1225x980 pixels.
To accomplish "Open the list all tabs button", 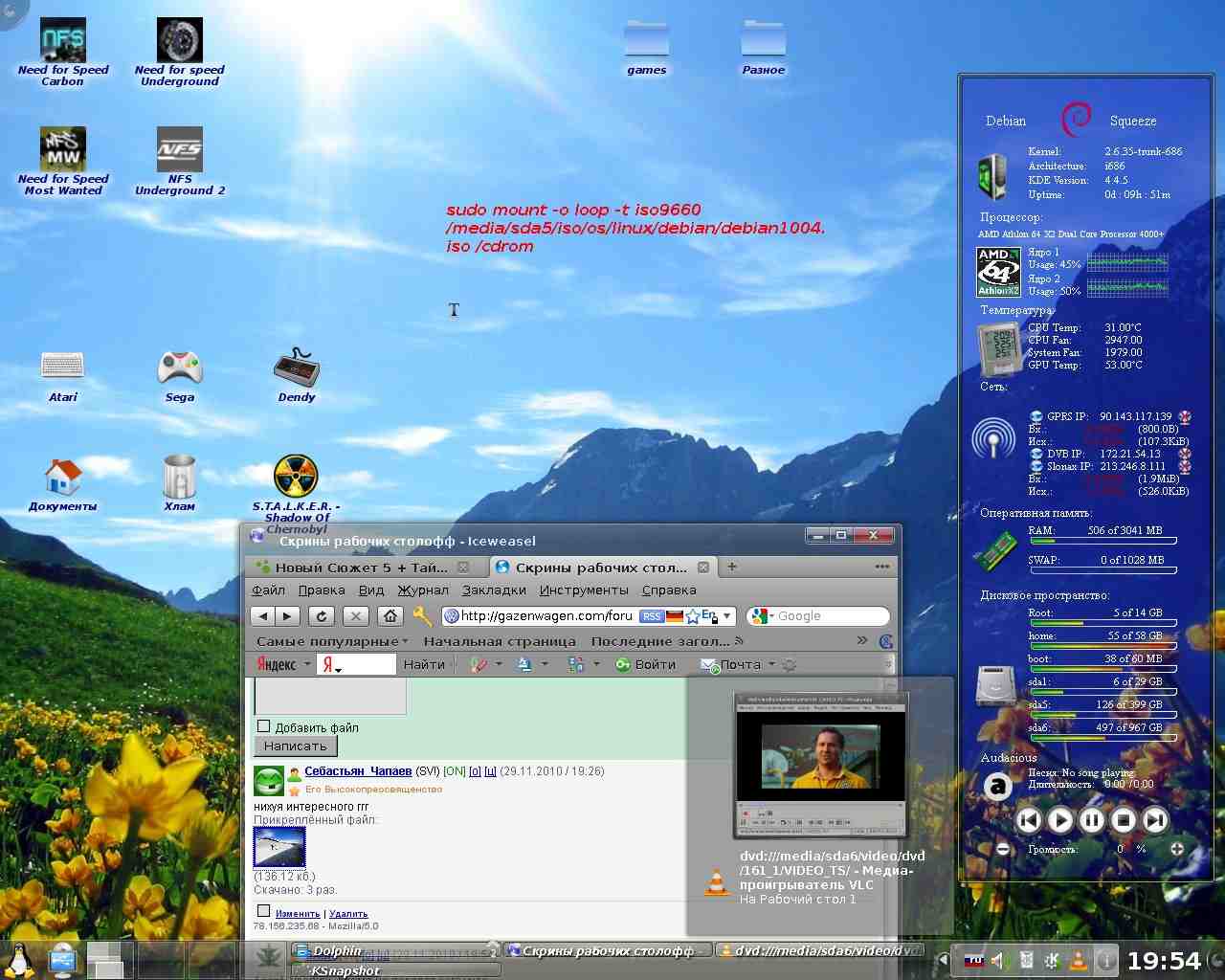I will [x=881, y=567].
